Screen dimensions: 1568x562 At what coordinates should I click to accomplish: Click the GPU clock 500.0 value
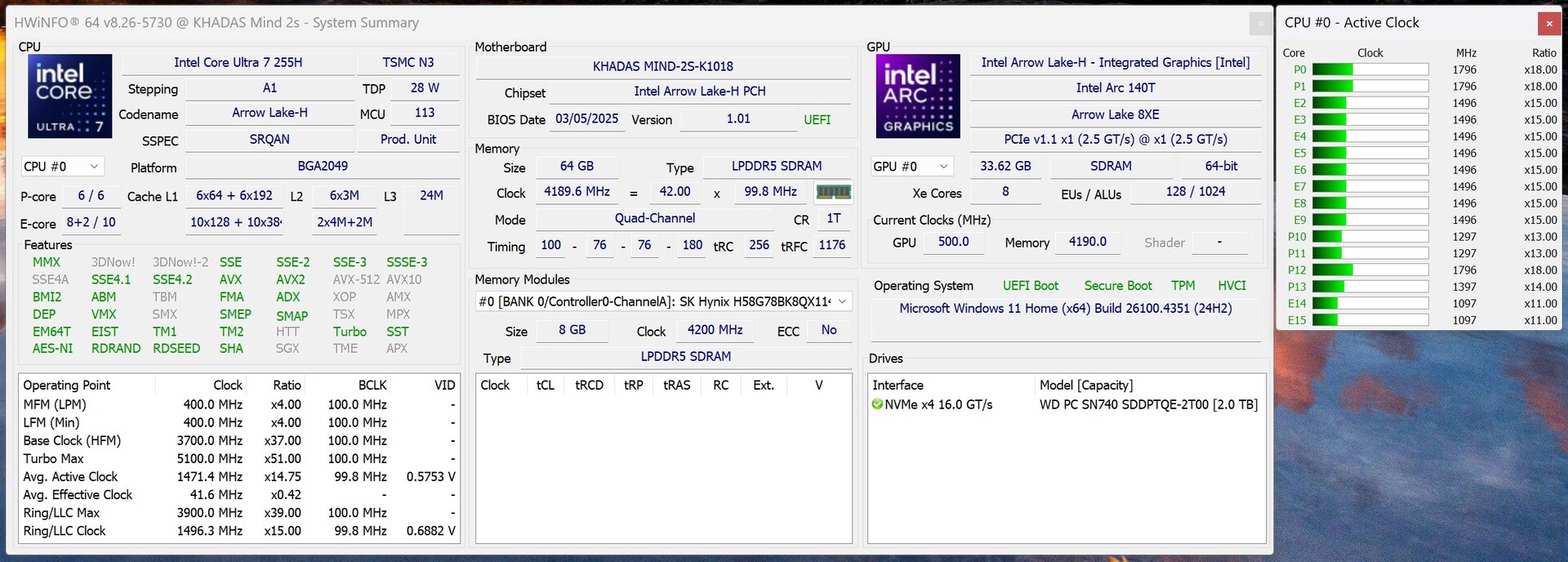[x=953, y=242]
